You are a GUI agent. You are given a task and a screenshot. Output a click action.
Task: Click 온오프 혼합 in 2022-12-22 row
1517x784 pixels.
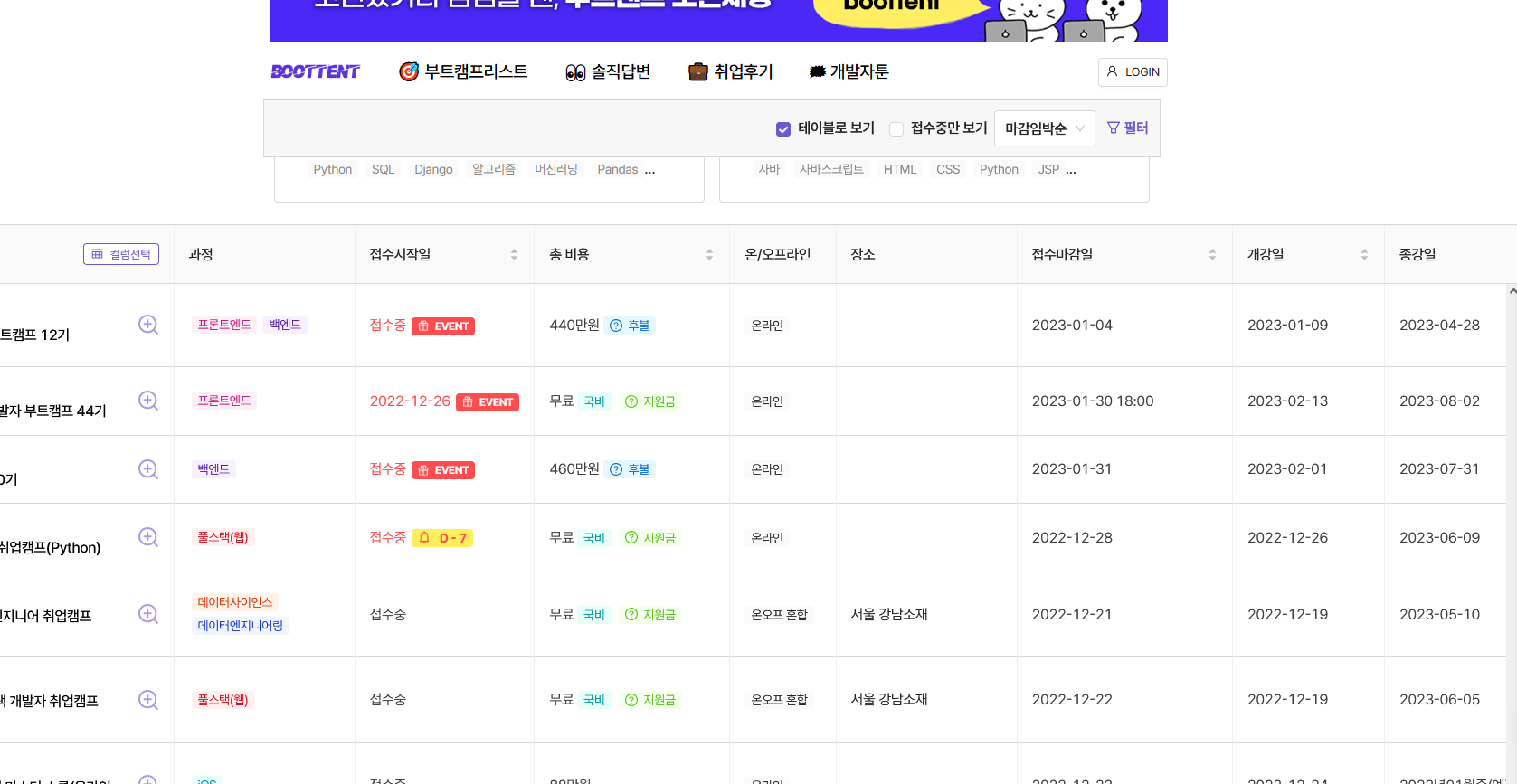click(x=780, y=700)
